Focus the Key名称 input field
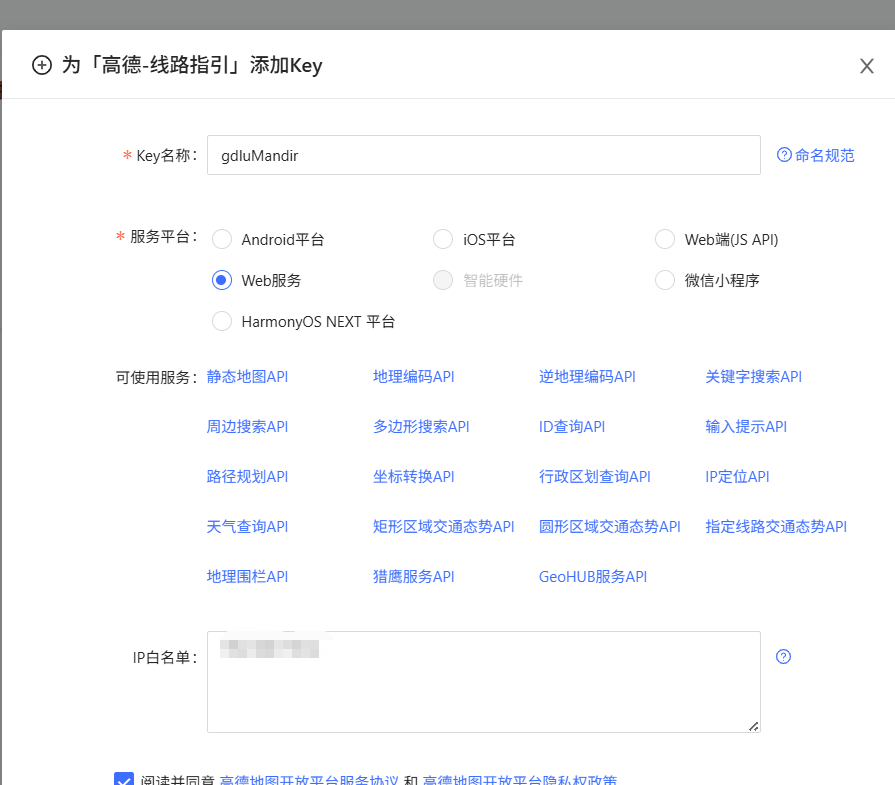The image size is (895, 785). 483,155
